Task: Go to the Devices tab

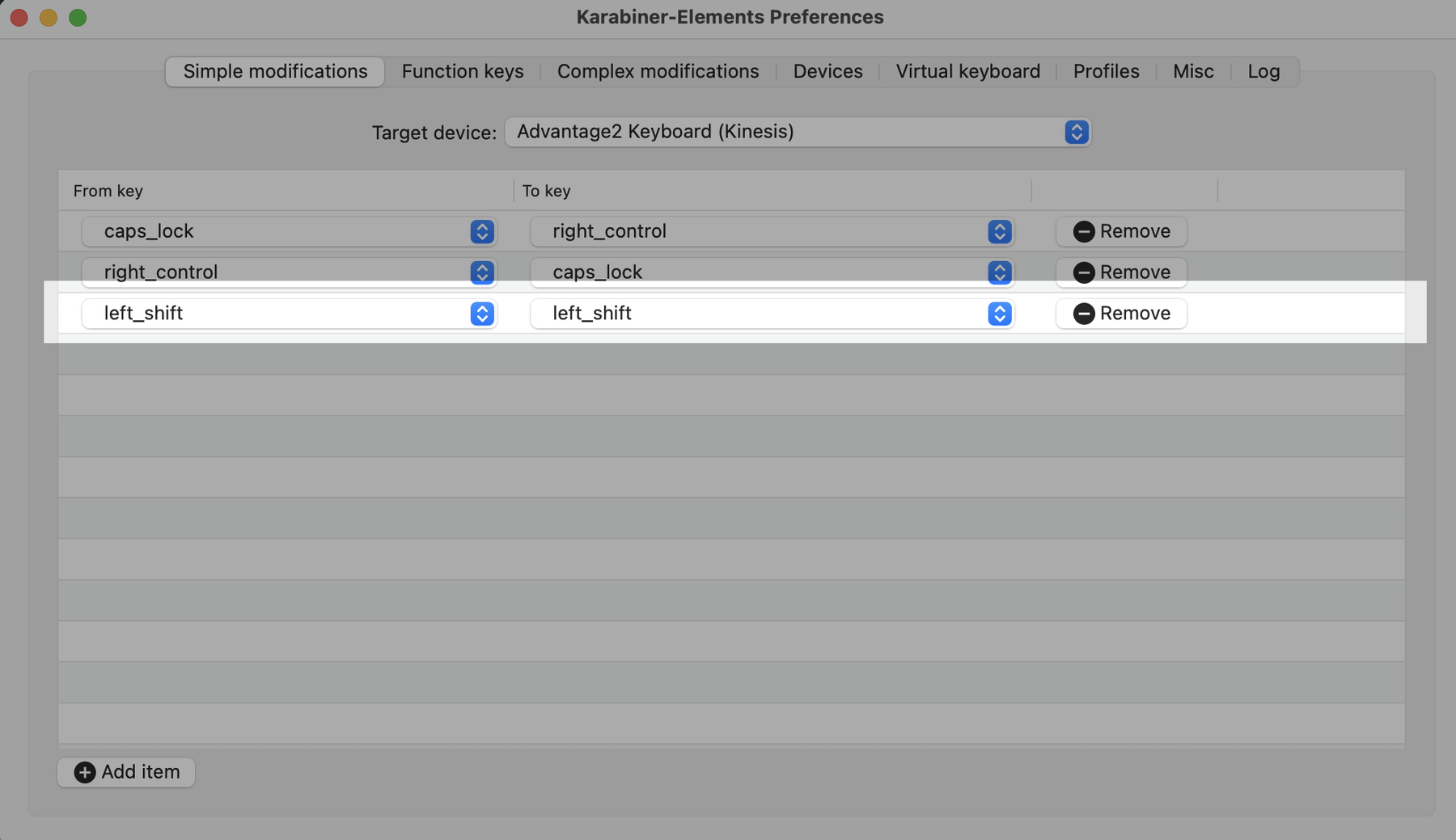Action: click(x=827, y=71)
